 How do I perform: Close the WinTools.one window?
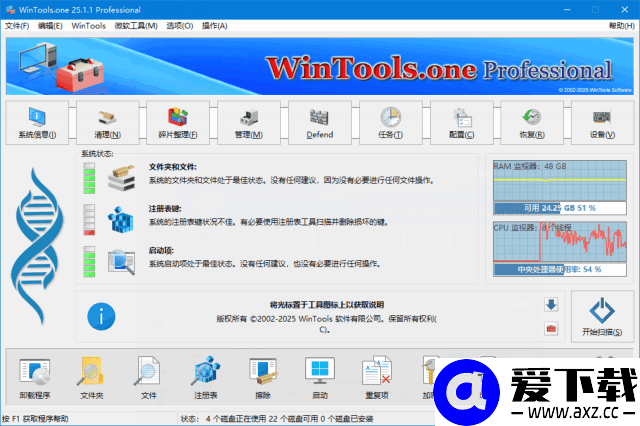[624, 9]
